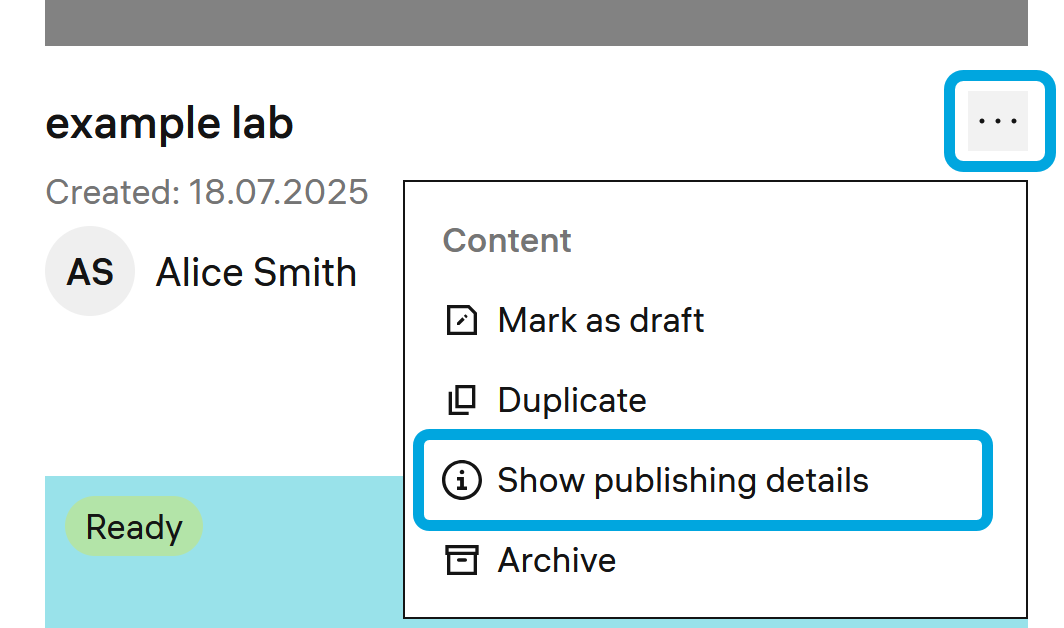Open the "example lab" title

click(x=169, y=124)
